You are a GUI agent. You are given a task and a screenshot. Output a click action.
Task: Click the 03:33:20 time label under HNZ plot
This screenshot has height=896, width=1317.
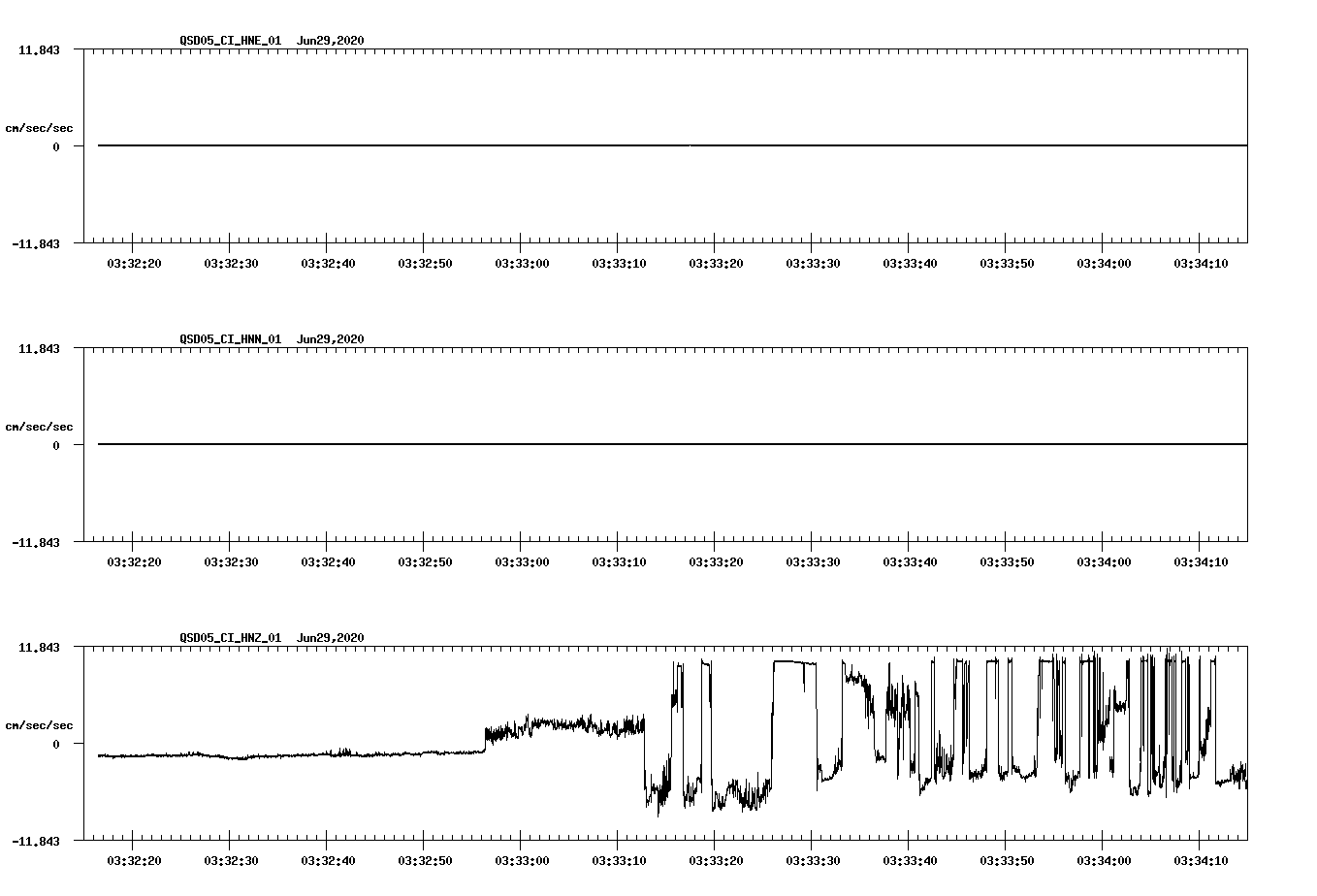pos(716,860)
